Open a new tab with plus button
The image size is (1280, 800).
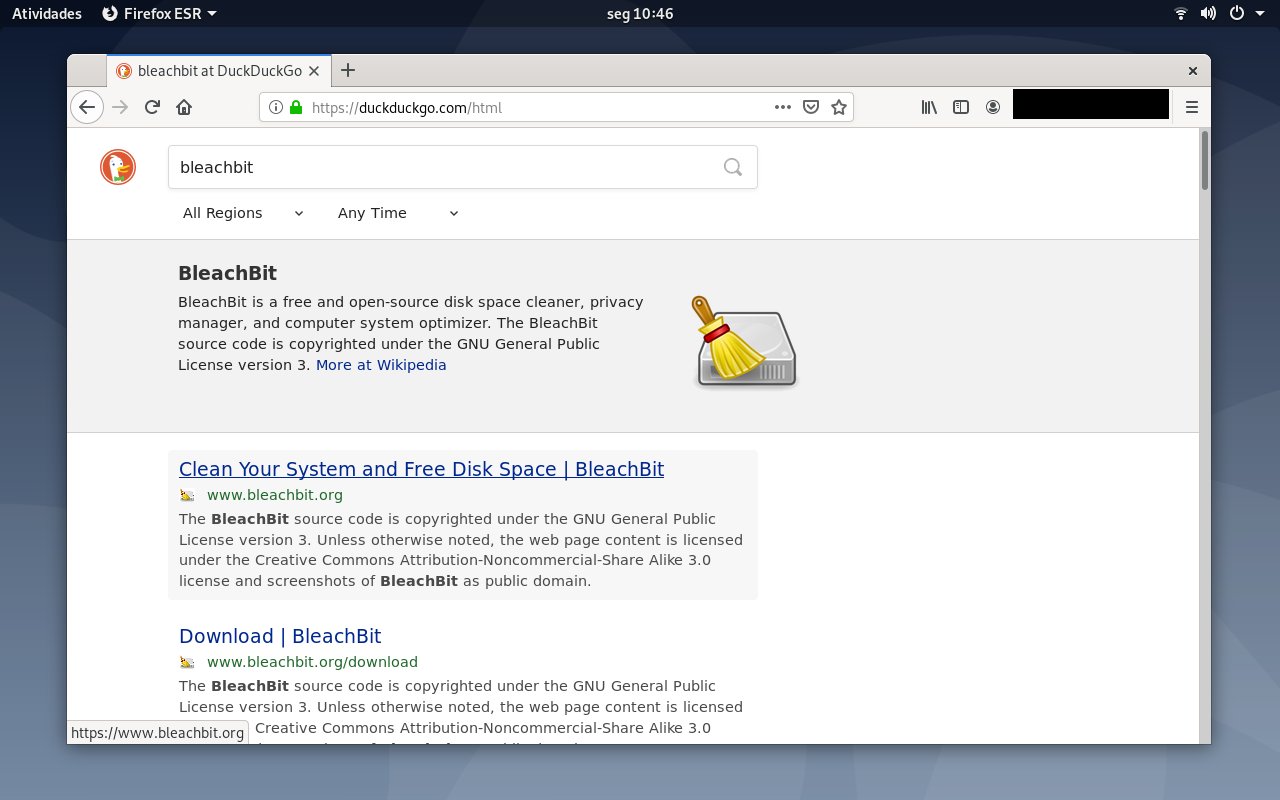coord(348,70)
